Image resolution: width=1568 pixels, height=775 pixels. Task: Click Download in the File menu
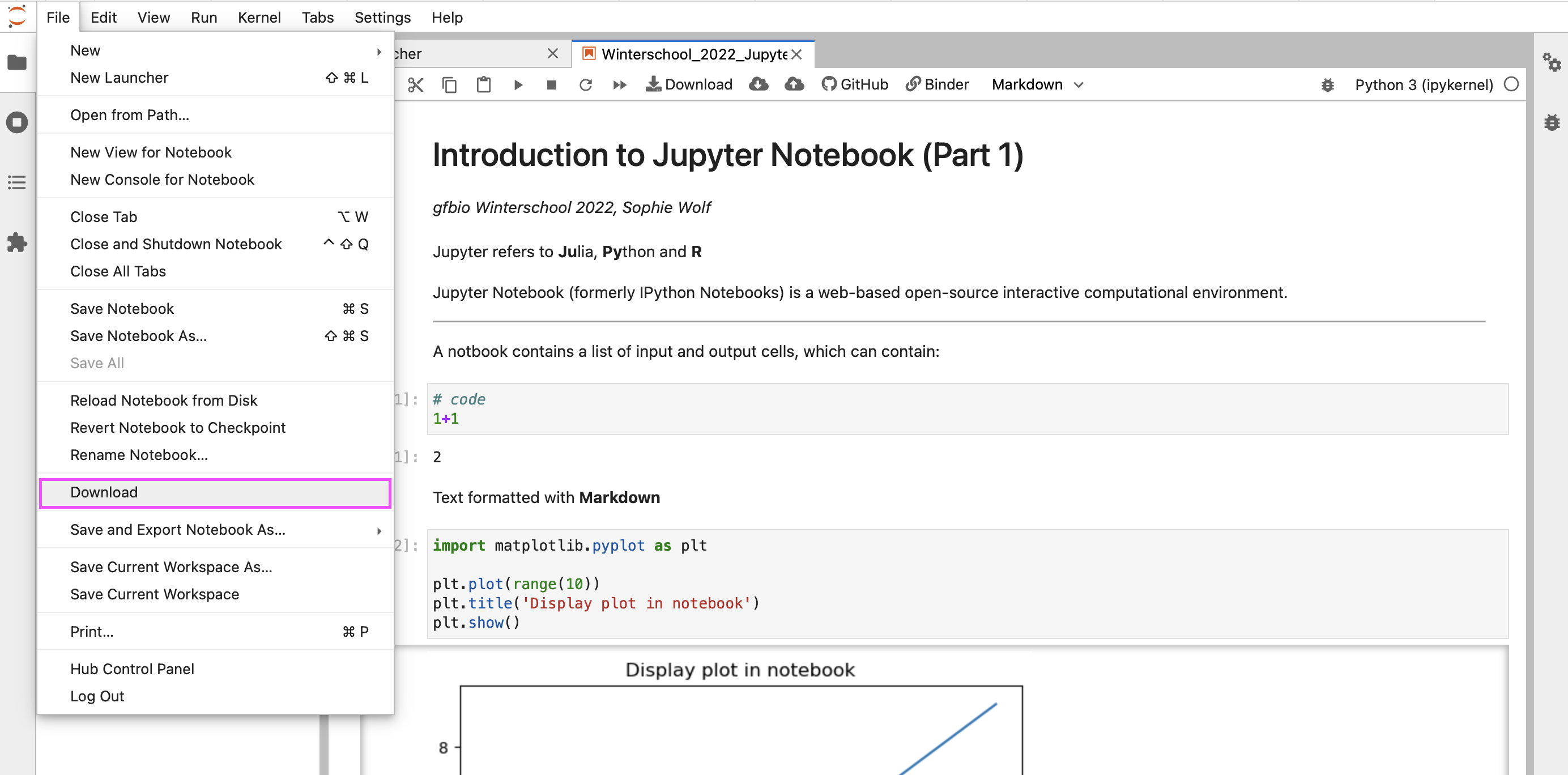point(215,492)
